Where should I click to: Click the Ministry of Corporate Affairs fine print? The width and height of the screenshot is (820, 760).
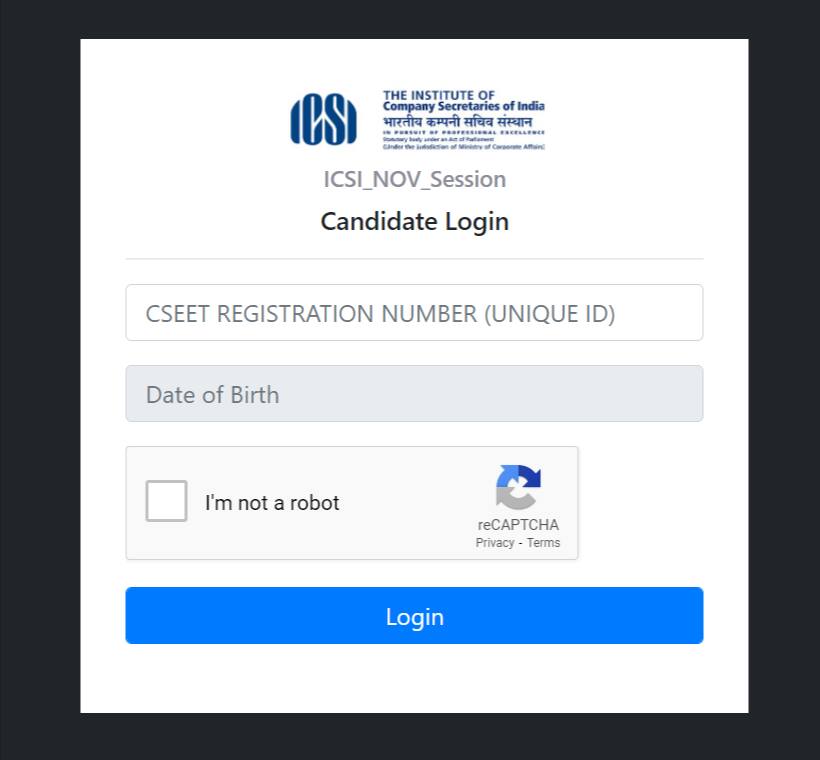(463, 147)
